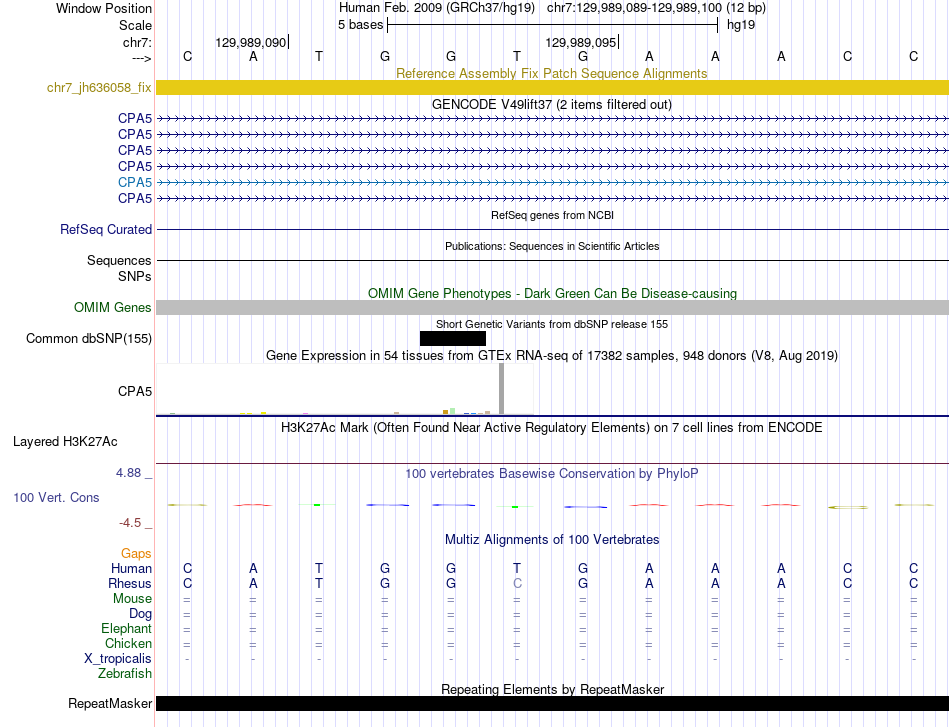
Task: Select the yellow fix patch alignment bar
Action: [x=553, y=87]
